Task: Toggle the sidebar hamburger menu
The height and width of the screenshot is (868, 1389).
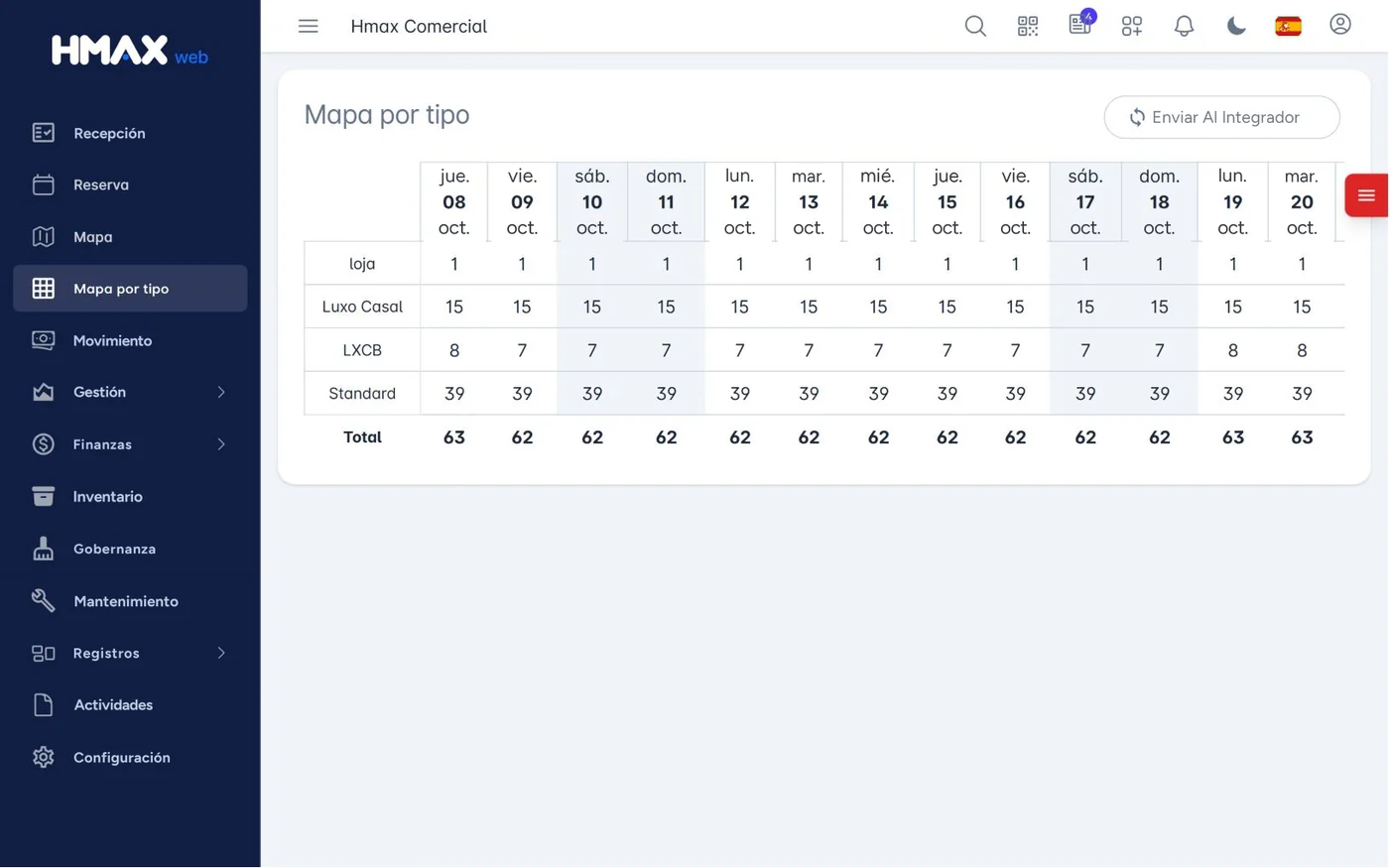Action: (309, 26)
